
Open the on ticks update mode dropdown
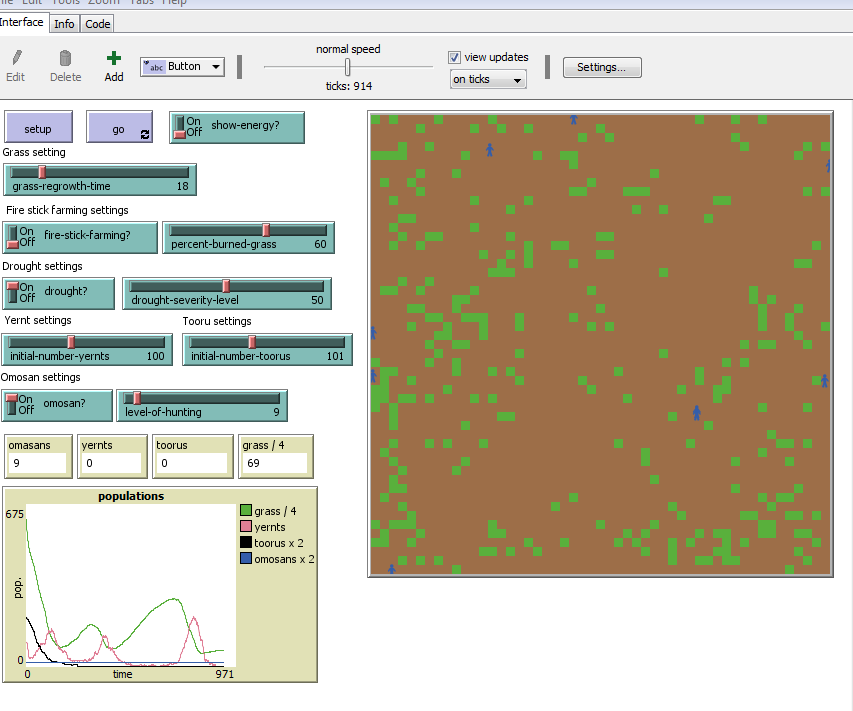488,79
